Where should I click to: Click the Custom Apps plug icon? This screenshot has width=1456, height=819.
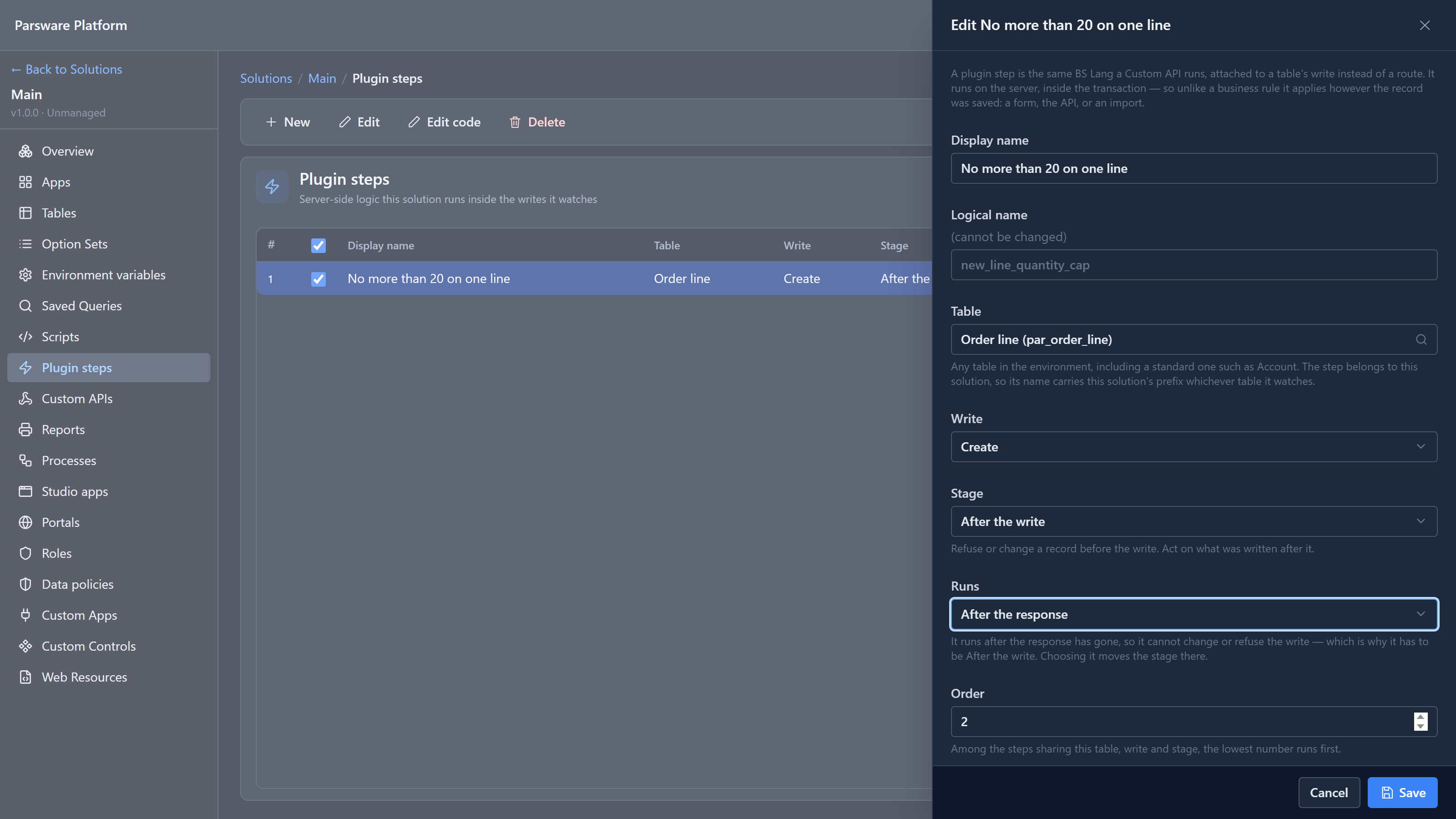pos(25,615)
